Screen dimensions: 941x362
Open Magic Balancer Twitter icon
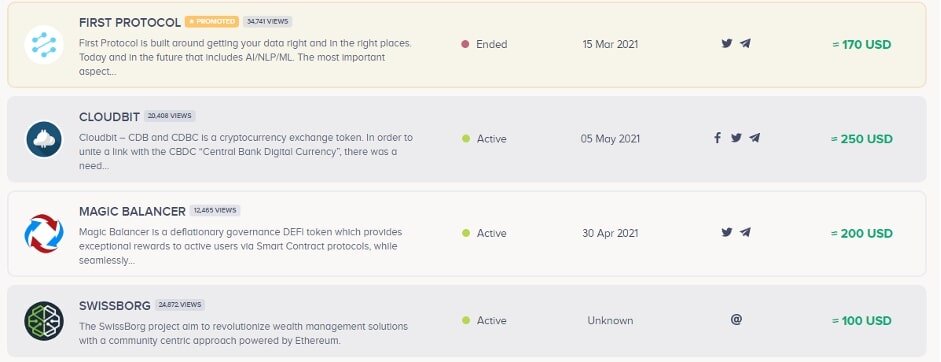point(727,232)
